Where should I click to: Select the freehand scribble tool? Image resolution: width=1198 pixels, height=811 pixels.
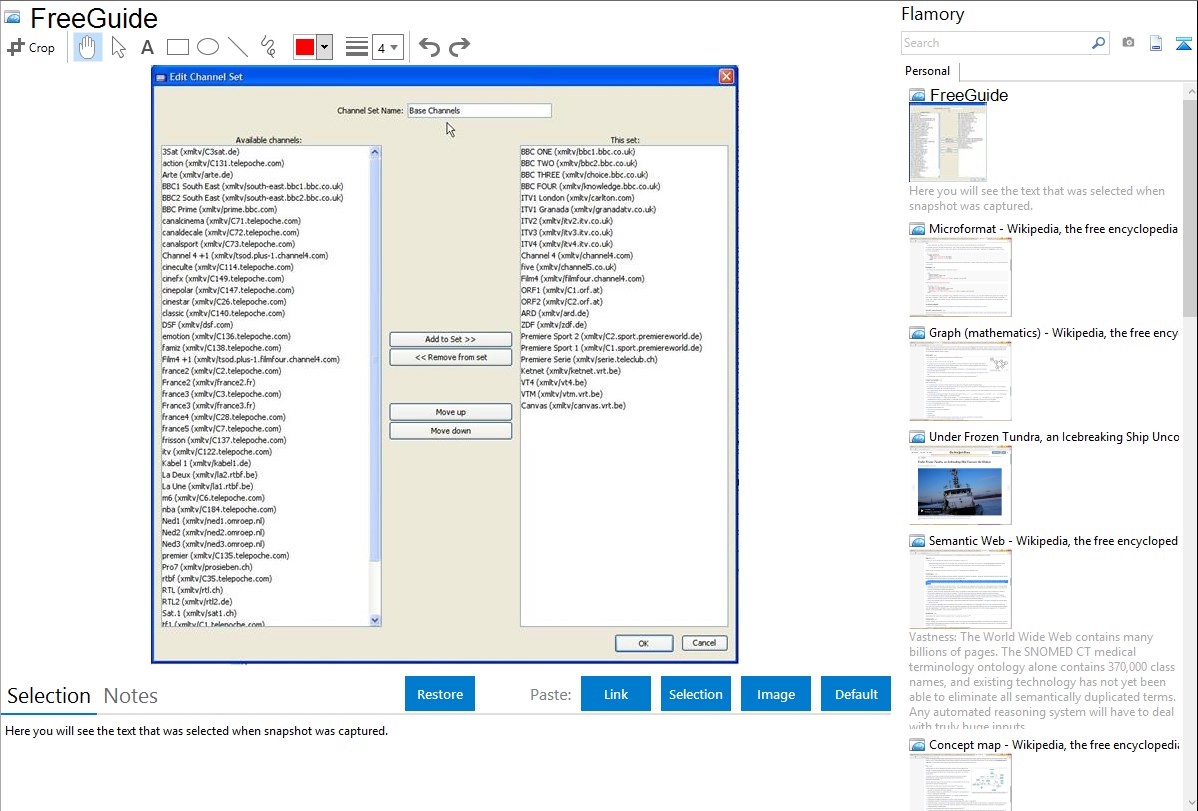pos(268,47)
